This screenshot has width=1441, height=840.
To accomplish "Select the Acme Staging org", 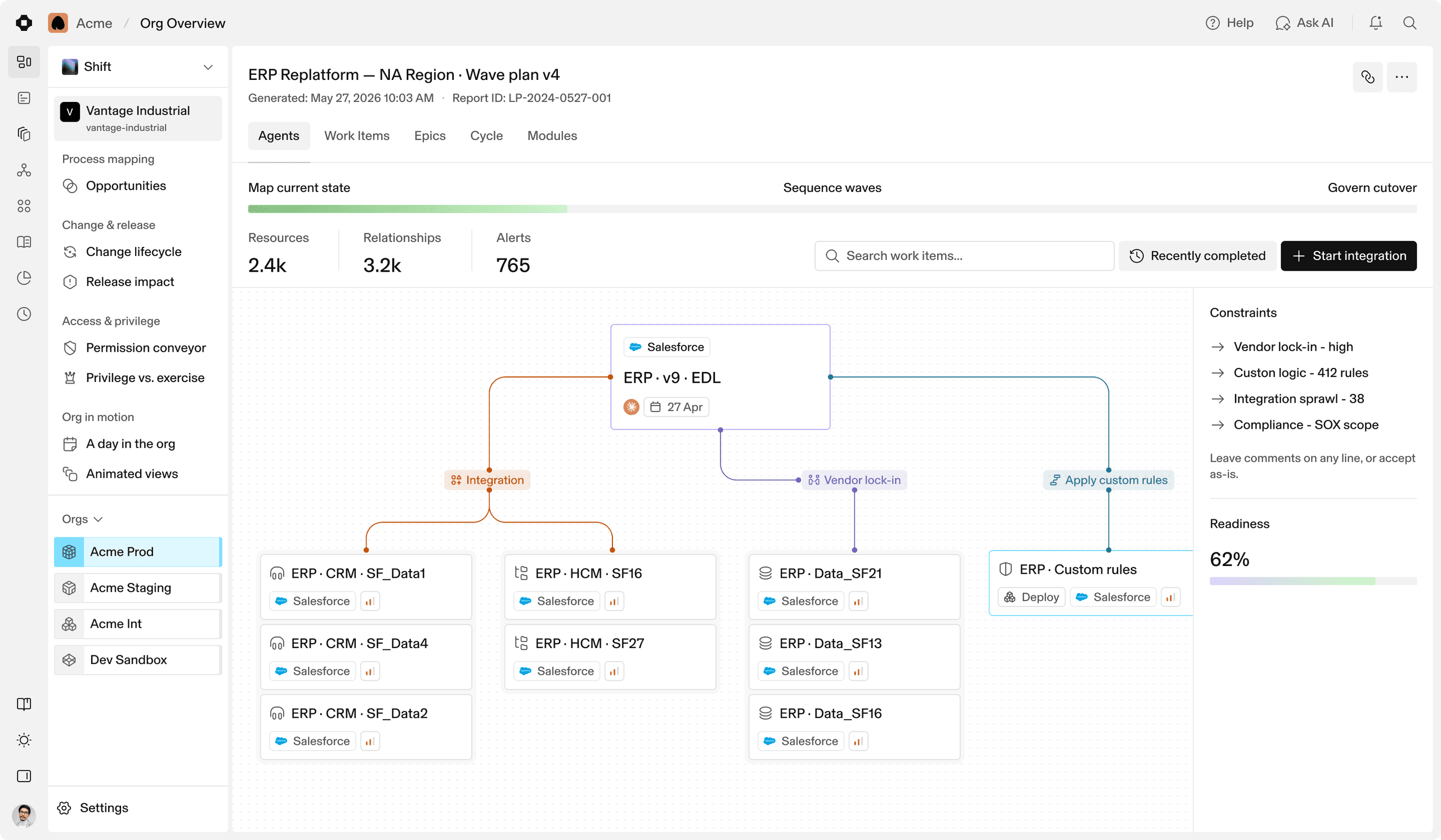I will (138, 588).
